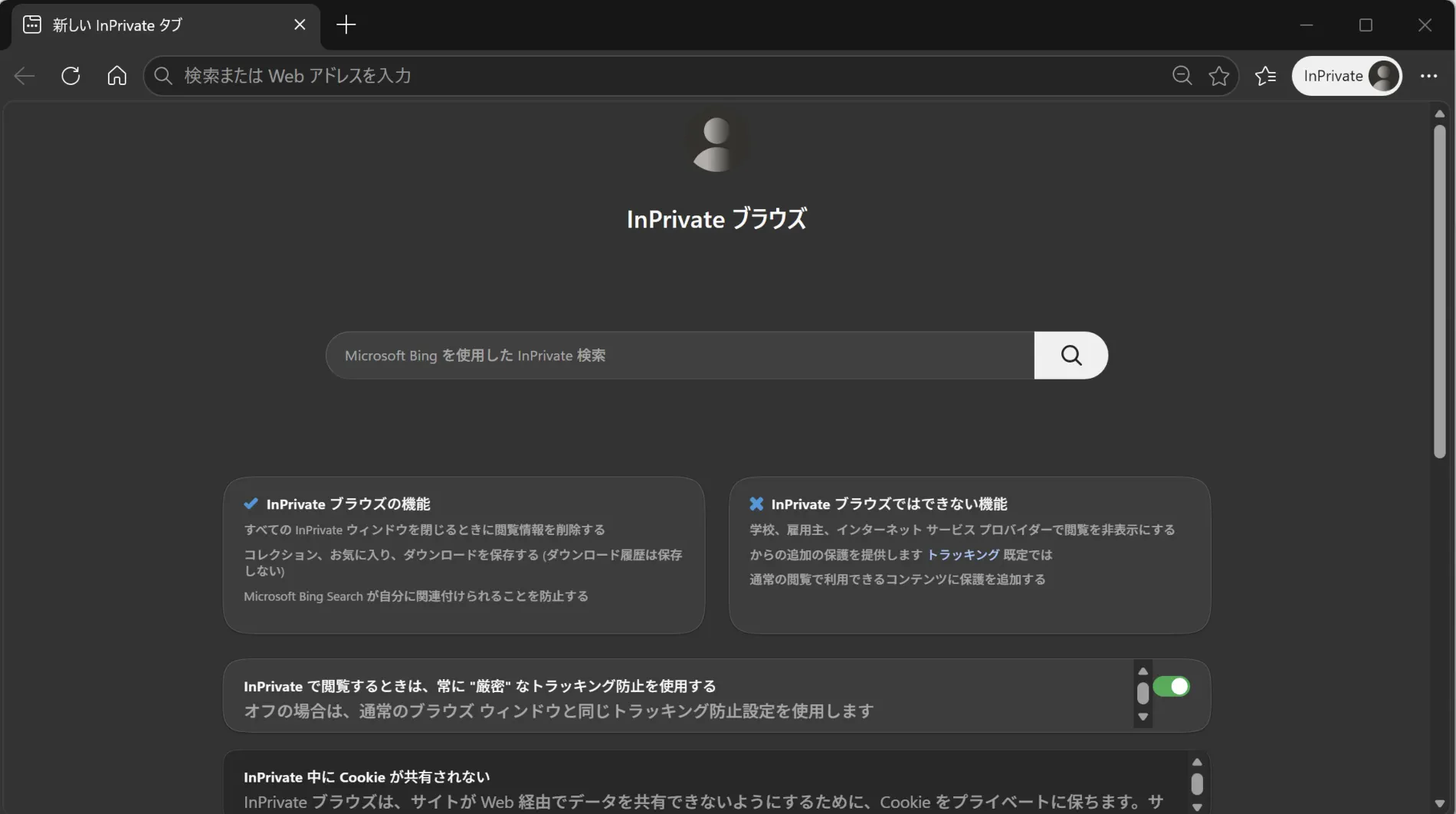Click the 通常の閲覧で利用できるコンテンツ text line
Screen dimensions: 1456x814
tap(897, 579)
